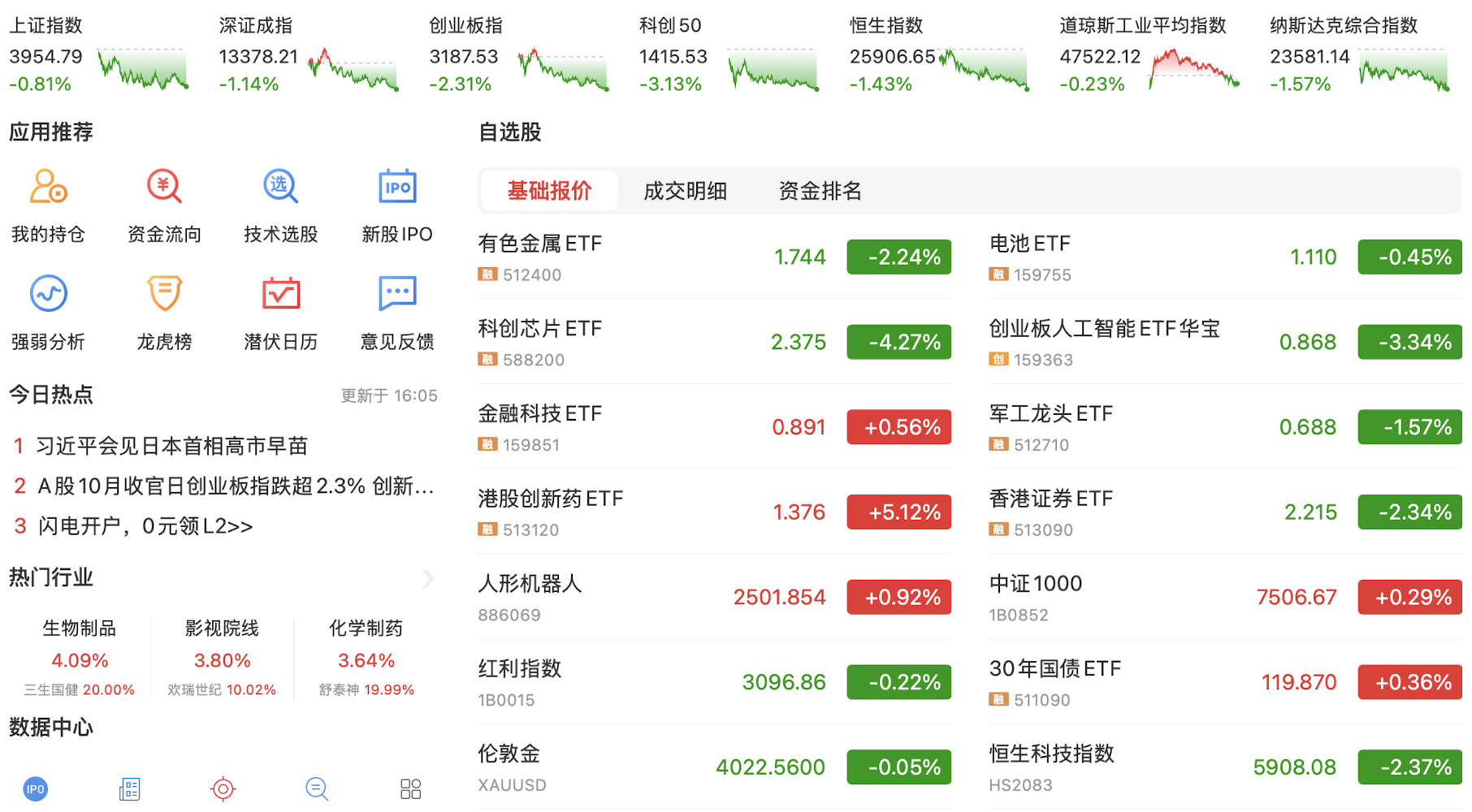The width and height of the screenshot is (1472, 812).
Task: Open the 闪电开户 0元领L2 promotion link
Action: pyautogui.click(x=145, y=526)
